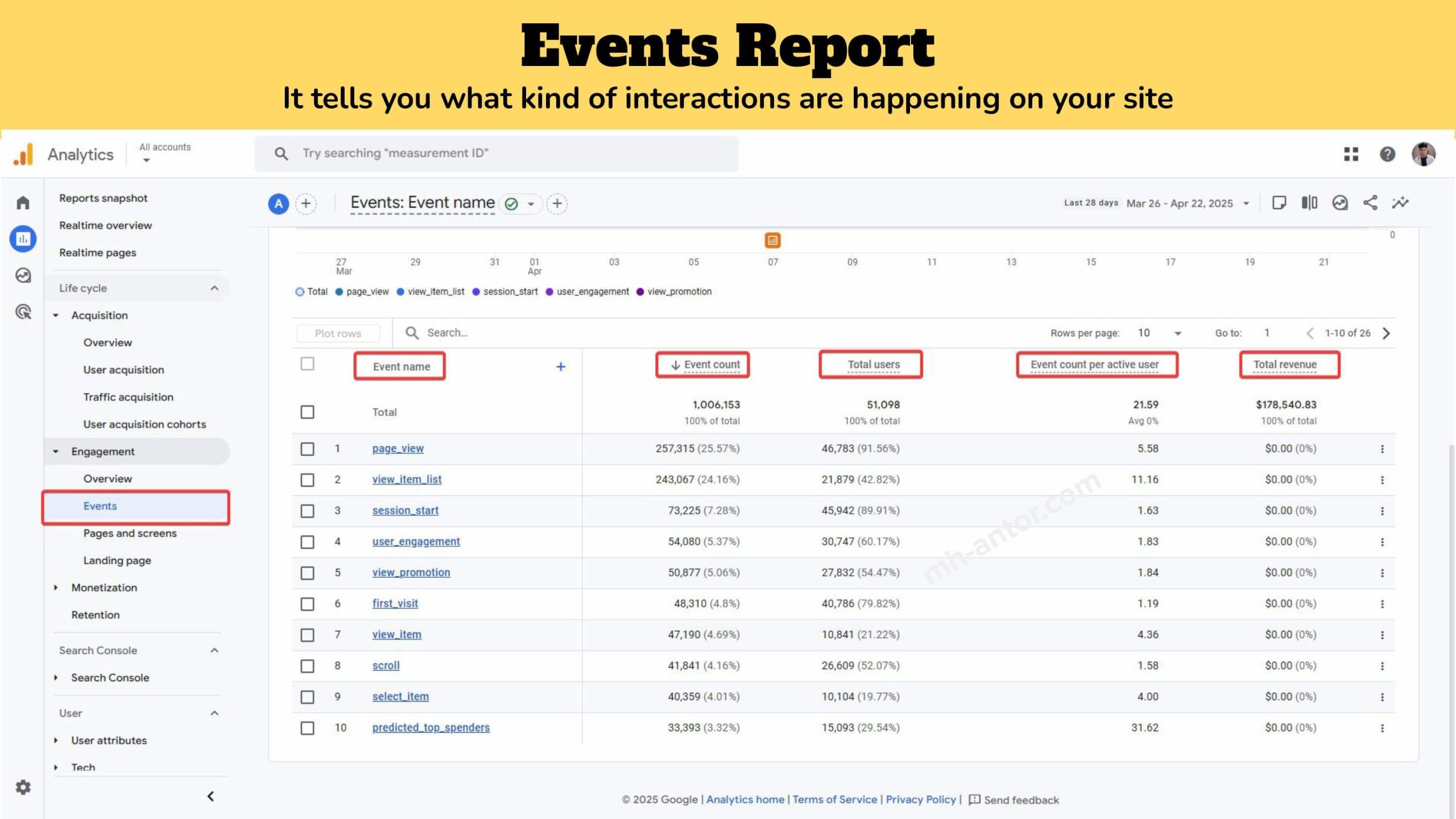The width and height of the screenshot is (1456, 819).
Task: Check the first_visit row checkbox
Action: [307, 604]
